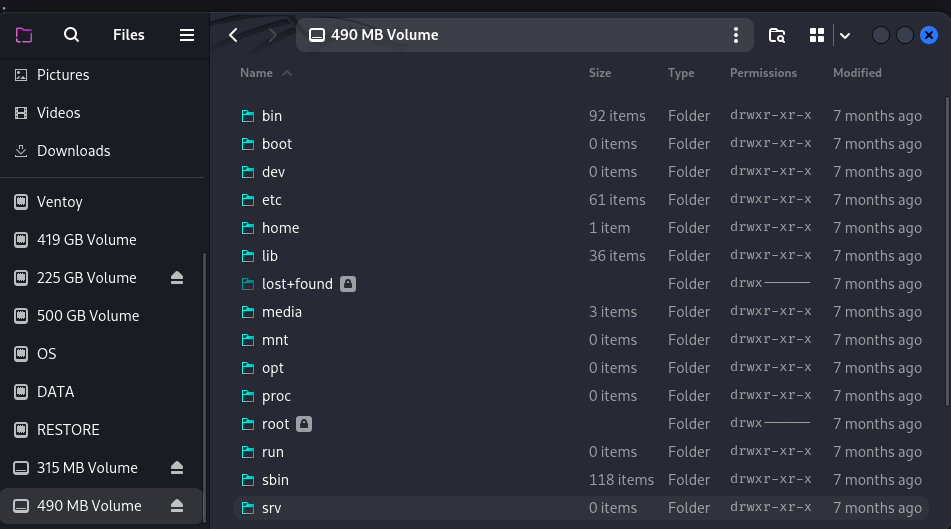Select 225 GB Volume label in sidebar
951x529 pixels.
(87, 278)
